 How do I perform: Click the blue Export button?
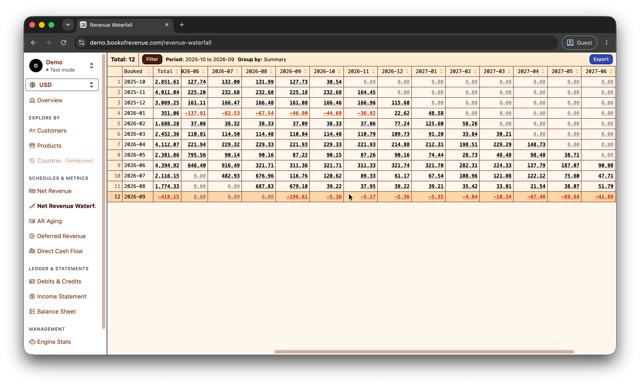[601, 60]
